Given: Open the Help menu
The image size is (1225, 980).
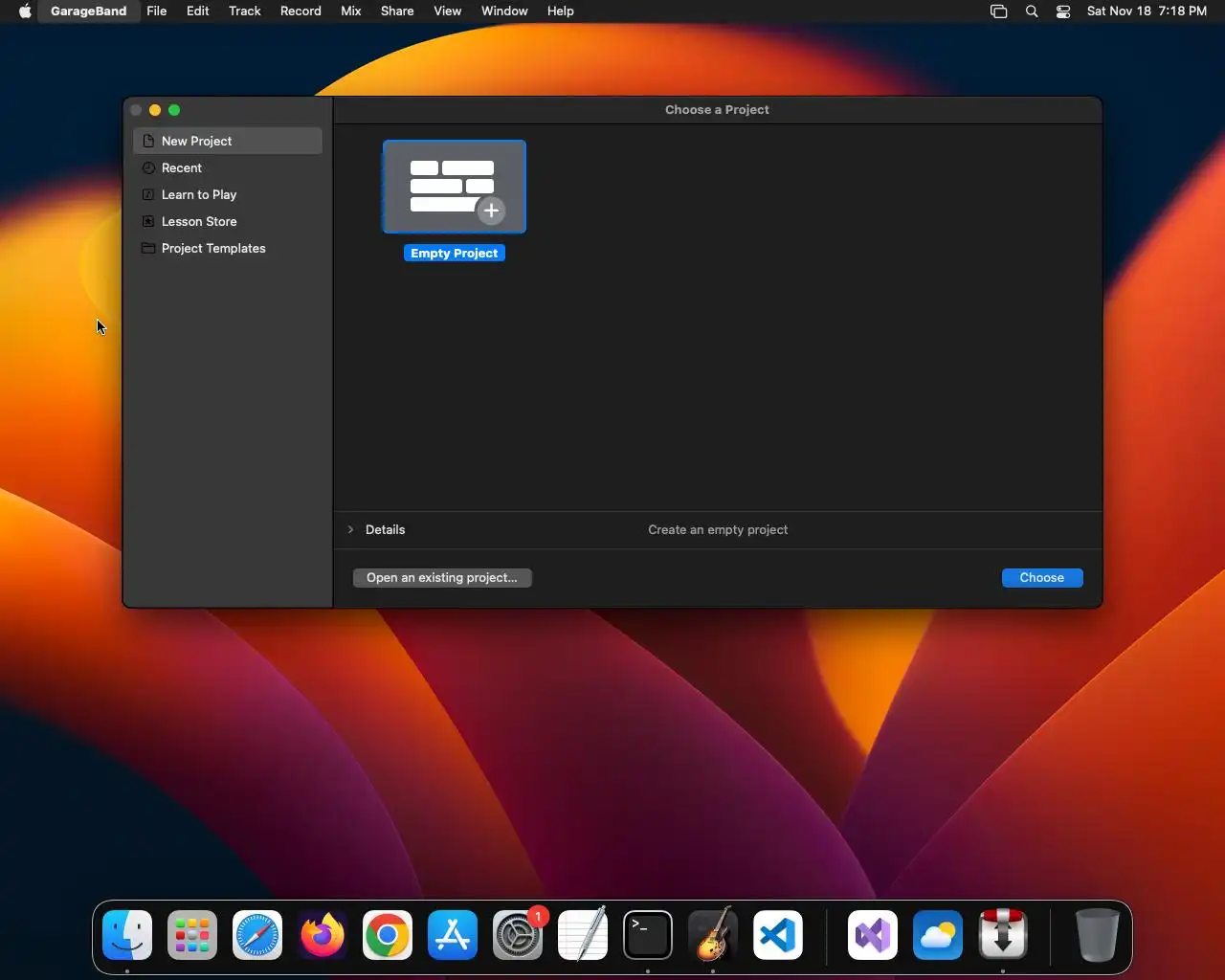Looking at the screenshot, I should 561,11.
